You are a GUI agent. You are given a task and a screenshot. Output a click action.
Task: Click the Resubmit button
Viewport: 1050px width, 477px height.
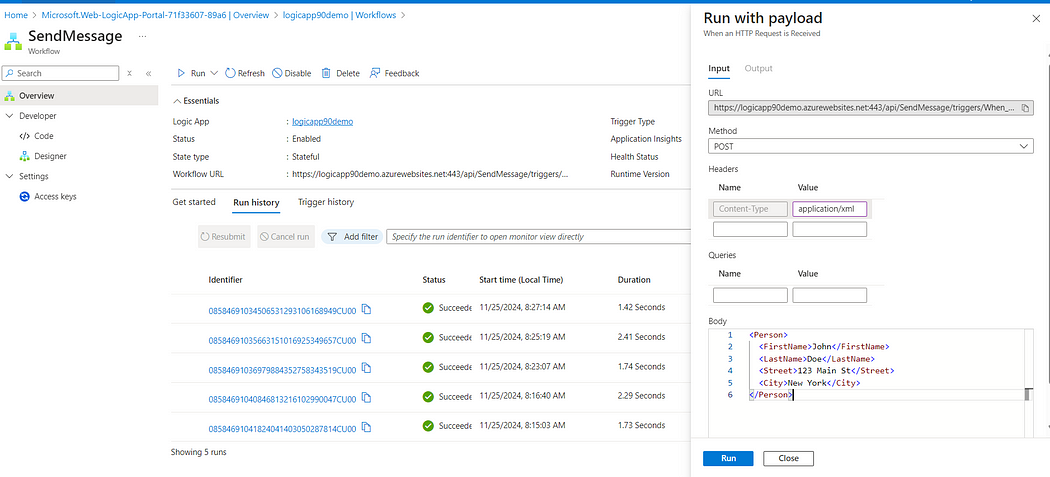(x=225, y=236)
